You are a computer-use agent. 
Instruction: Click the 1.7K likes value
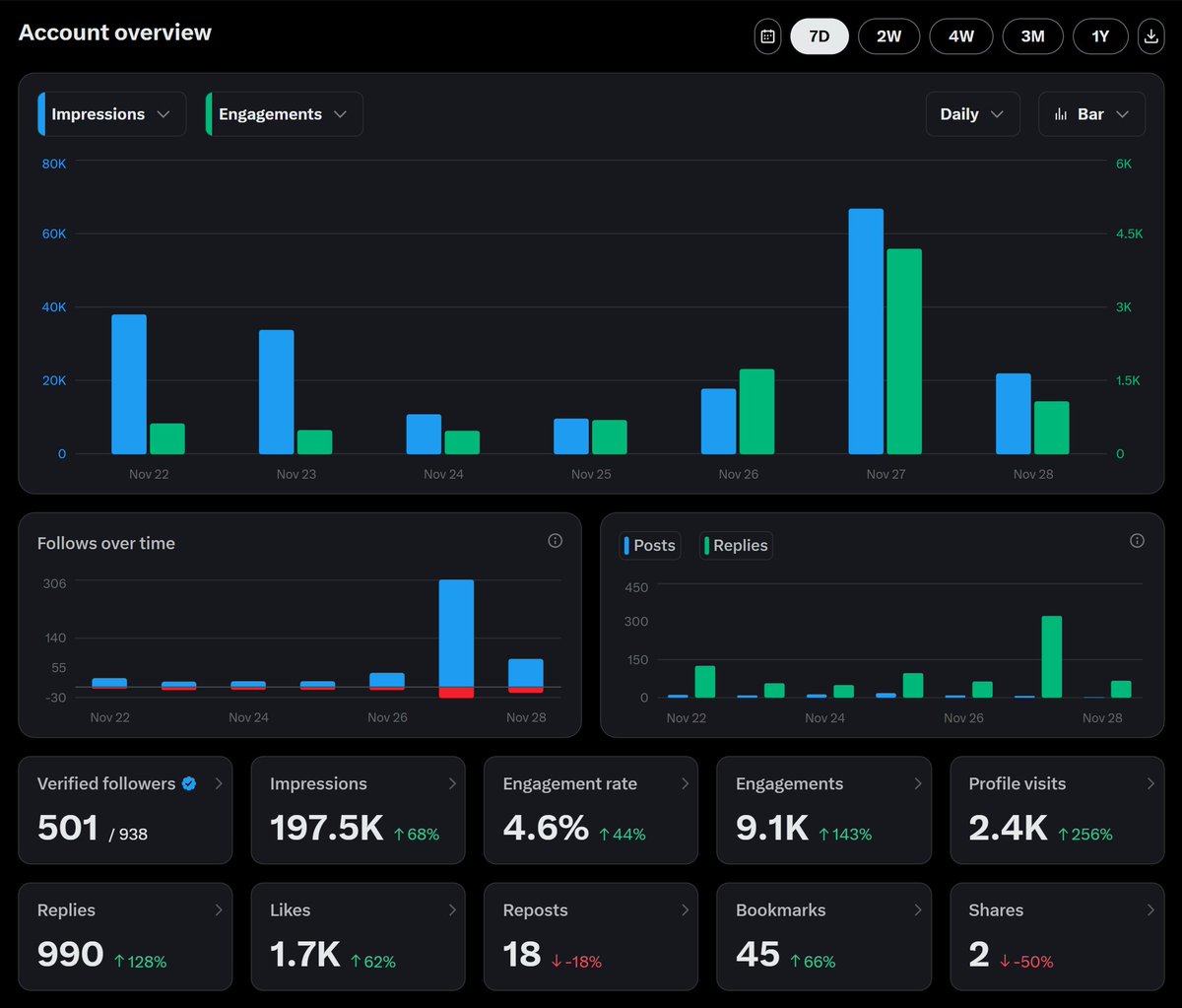click(305, 954)
